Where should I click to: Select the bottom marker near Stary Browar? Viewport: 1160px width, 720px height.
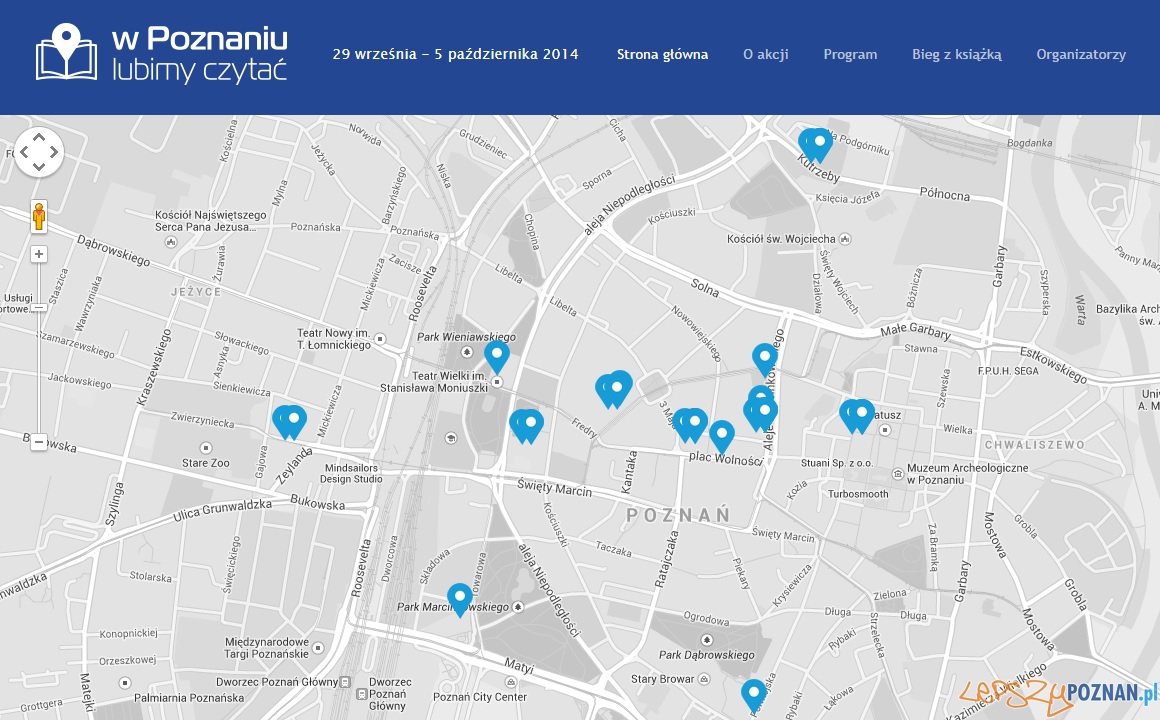pos(754,692)
